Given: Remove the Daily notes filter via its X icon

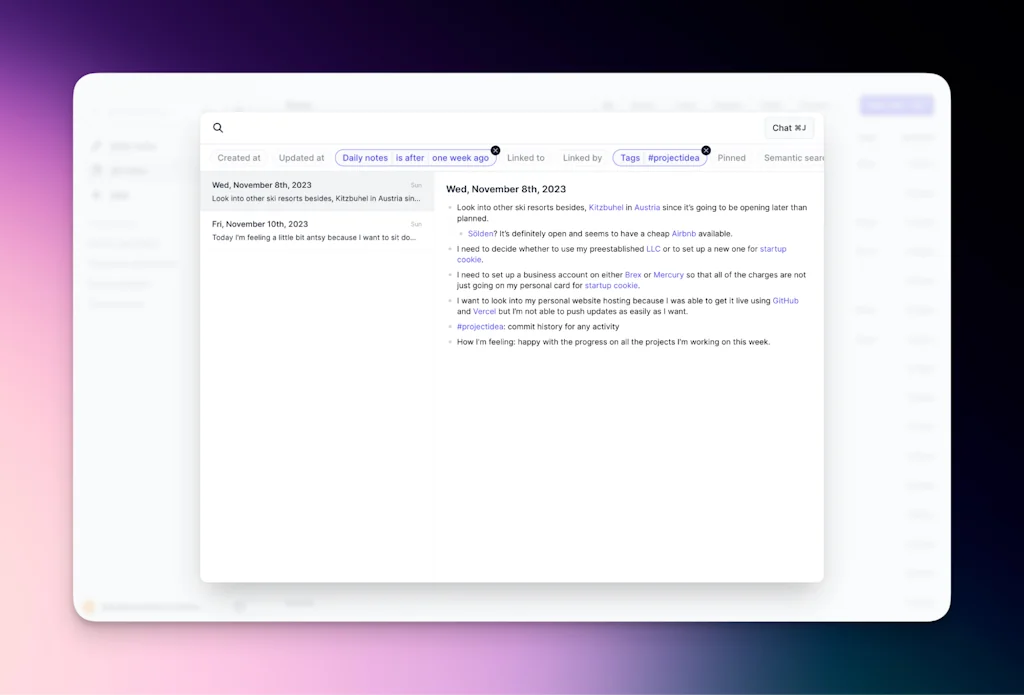Looking at the screenshot, I should [x=494, y=149].
